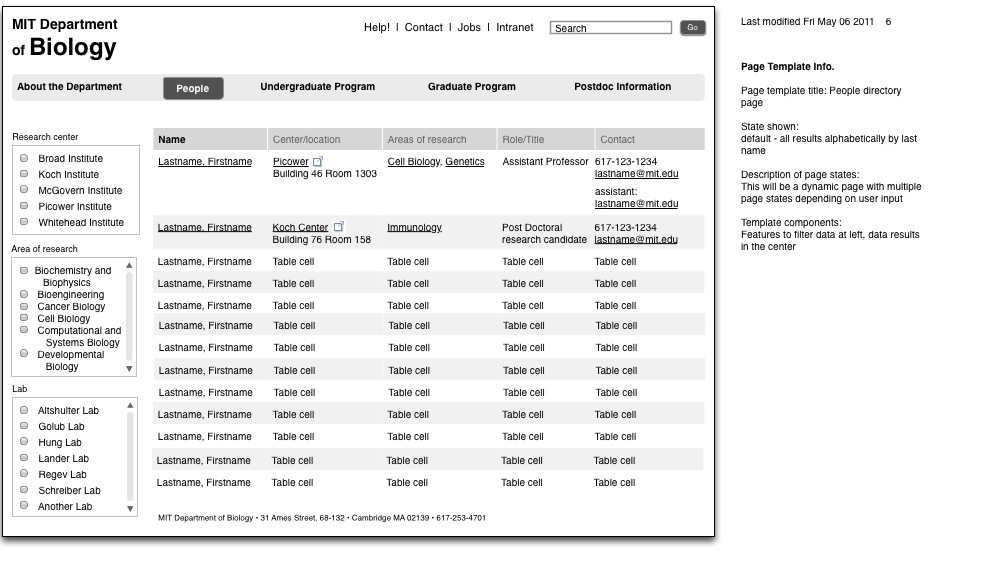Pick the Another Lab radio button

24,505
